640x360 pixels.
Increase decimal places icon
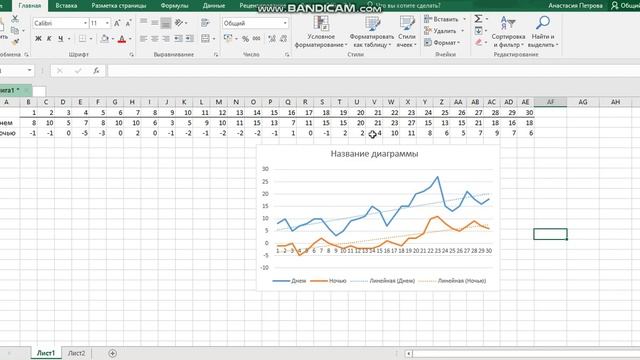[272, 39]
